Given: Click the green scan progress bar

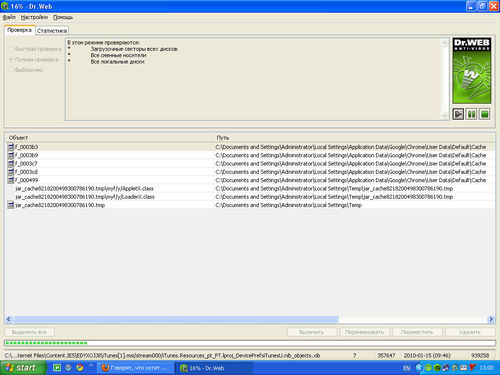Looking at the screenshot, I should (x=250, y=343).
